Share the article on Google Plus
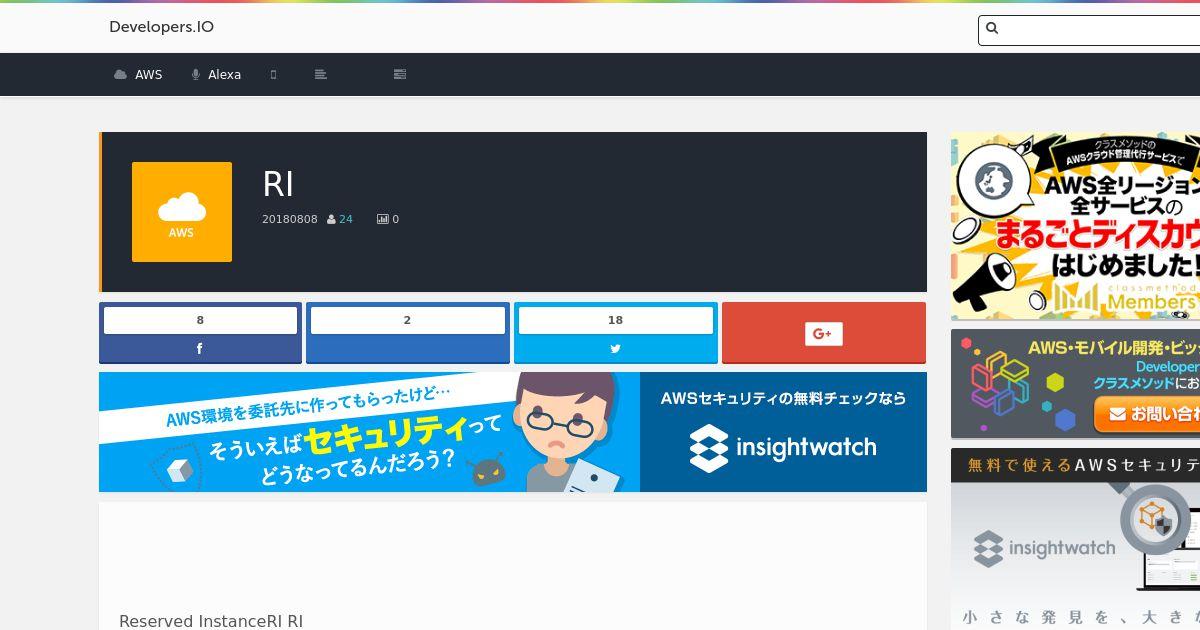 (x=824, y=333)
